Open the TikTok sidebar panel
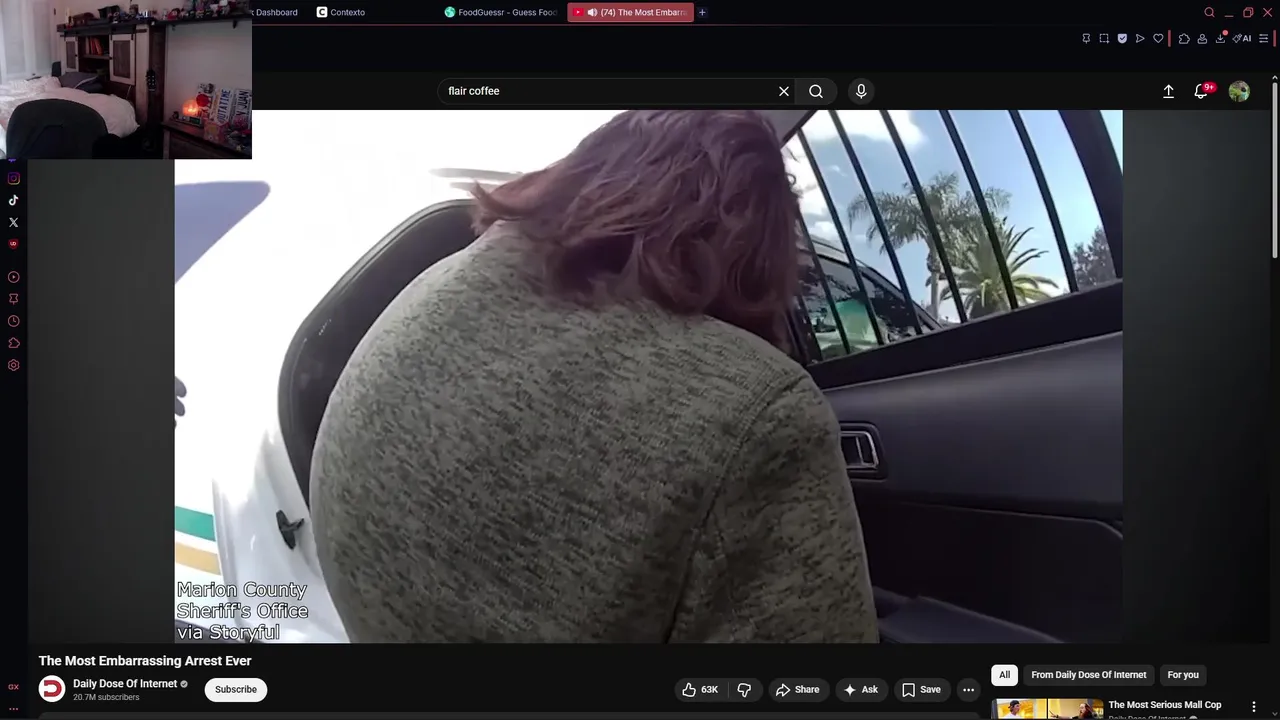The height and width of the screenshot is (720, 1280). coord(14,200)
